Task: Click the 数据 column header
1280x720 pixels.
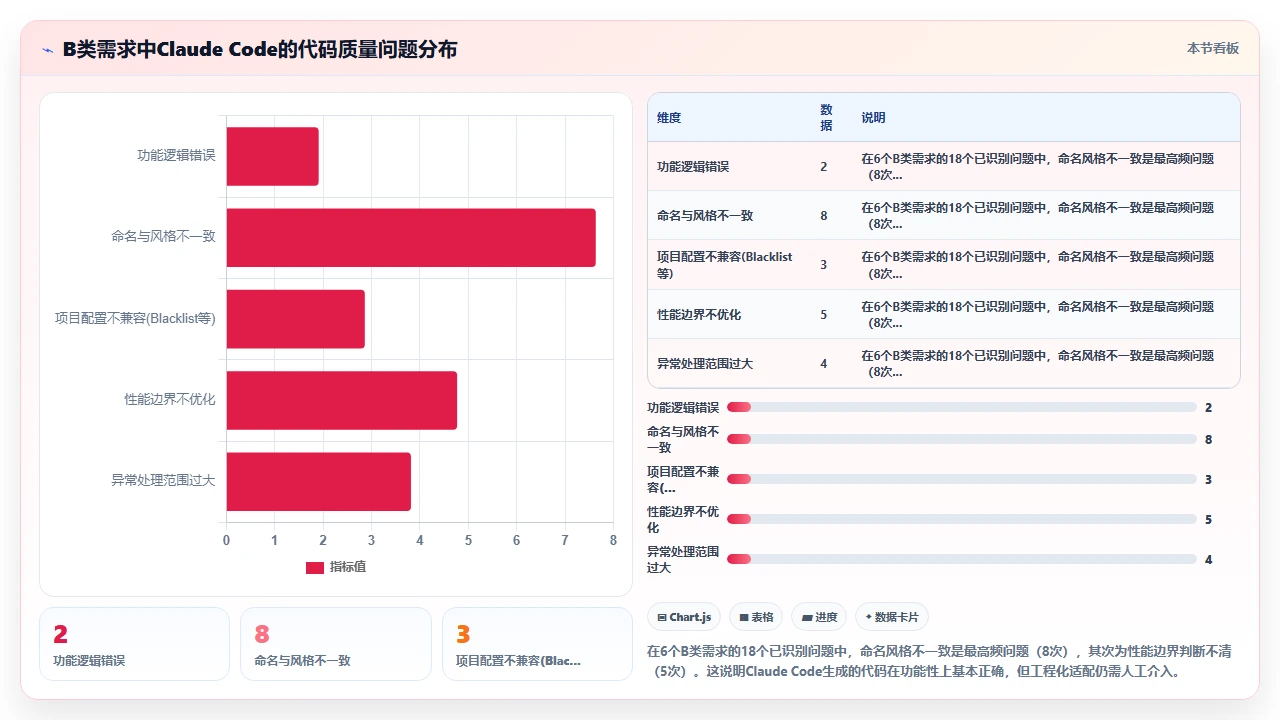Action: (x=826, y=118)
